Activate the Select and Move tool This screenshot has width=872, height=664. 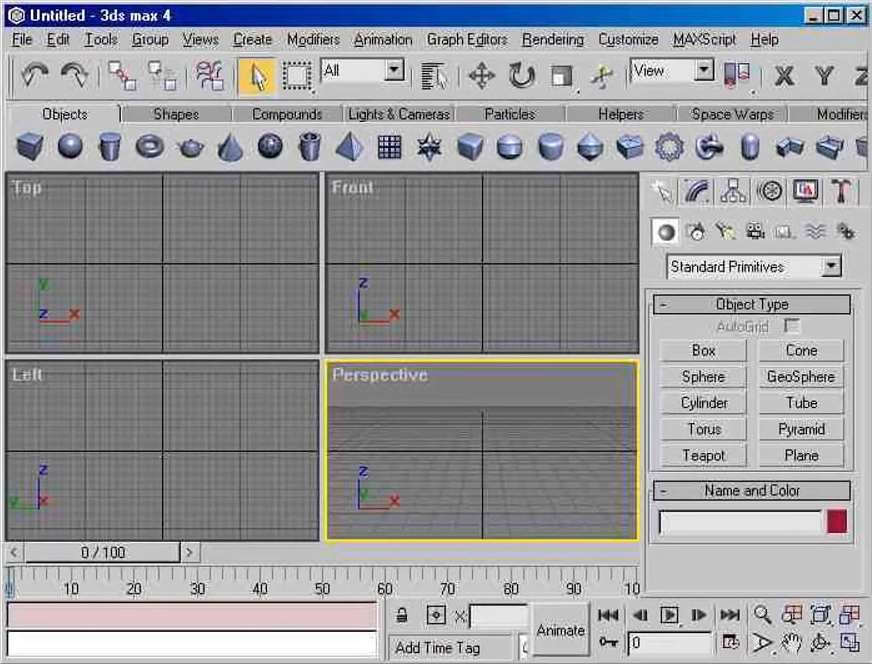[482, 76]
